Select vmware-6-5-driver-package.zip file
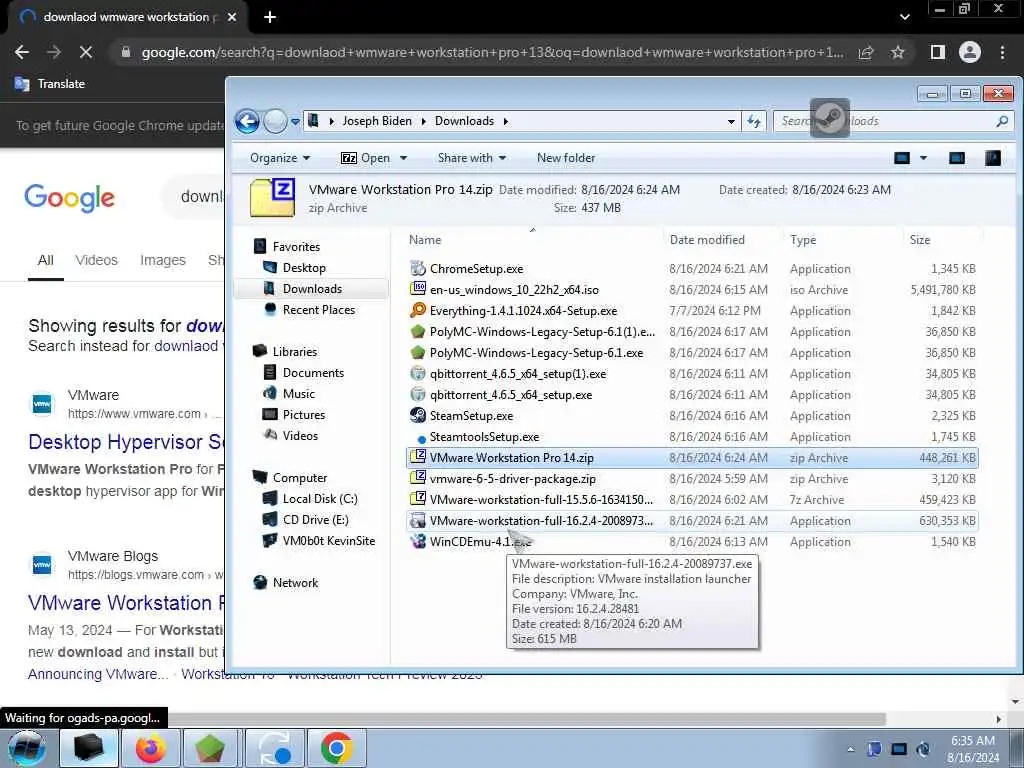 [513, 479]
